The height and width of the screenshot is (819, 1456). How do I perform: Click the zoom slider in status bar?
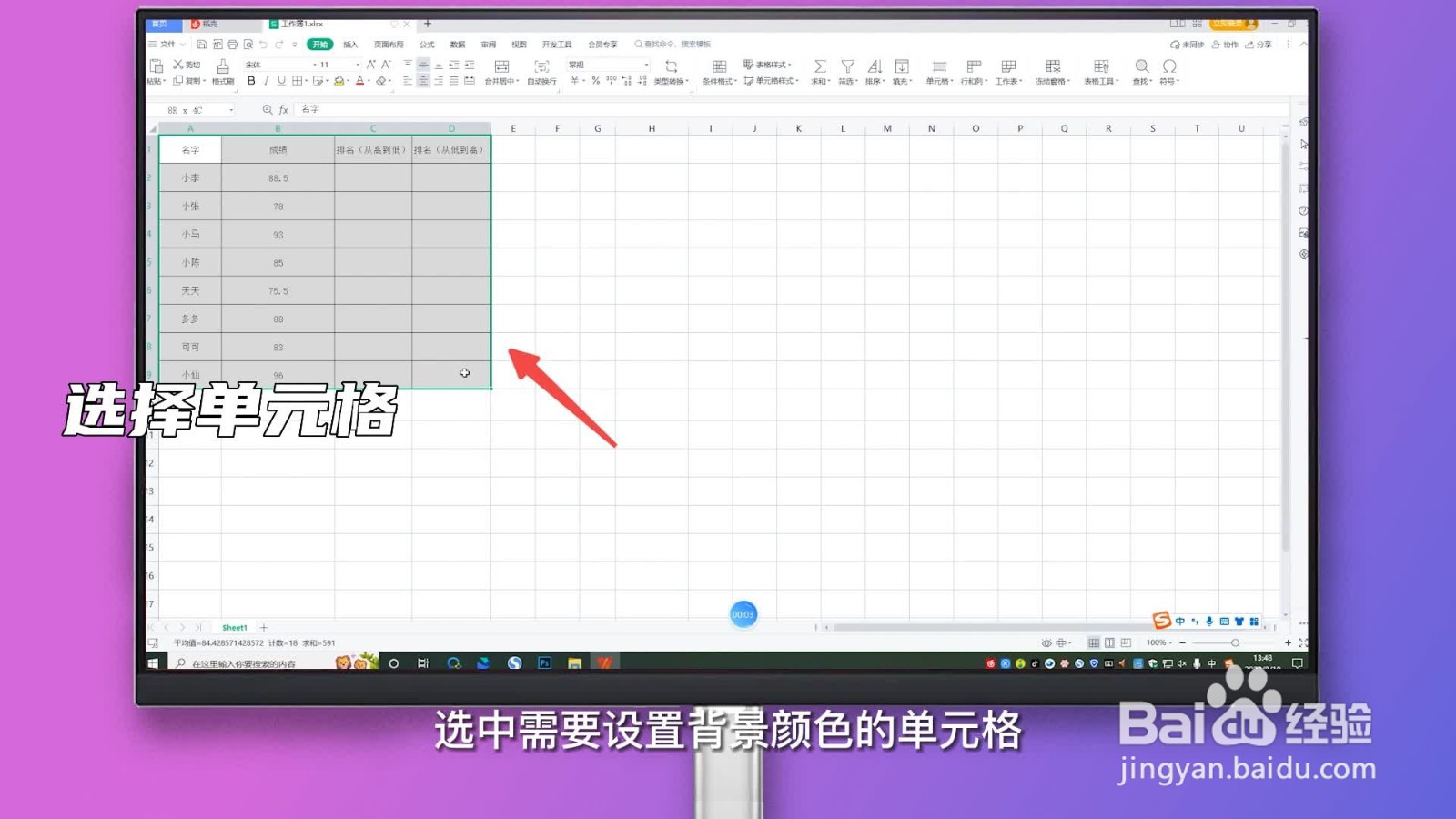point(1235,642)
